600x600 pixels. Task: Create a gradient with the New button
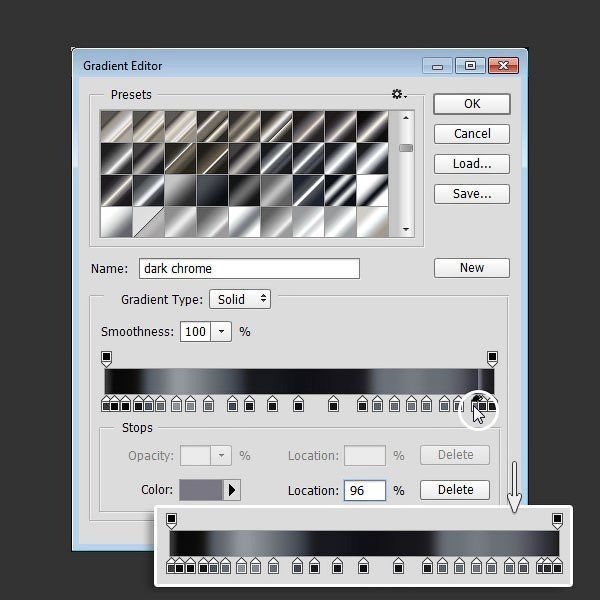coord(472,267)
